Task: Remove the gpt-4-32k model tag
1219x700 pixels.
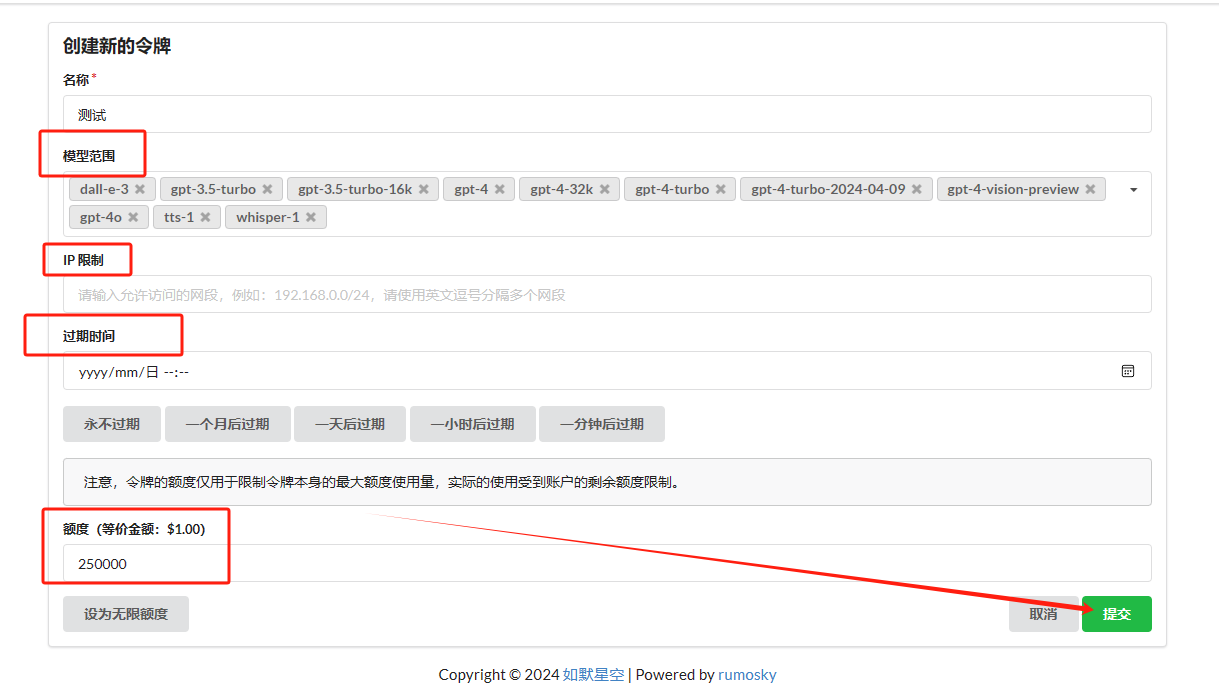Action: point(604,189)
